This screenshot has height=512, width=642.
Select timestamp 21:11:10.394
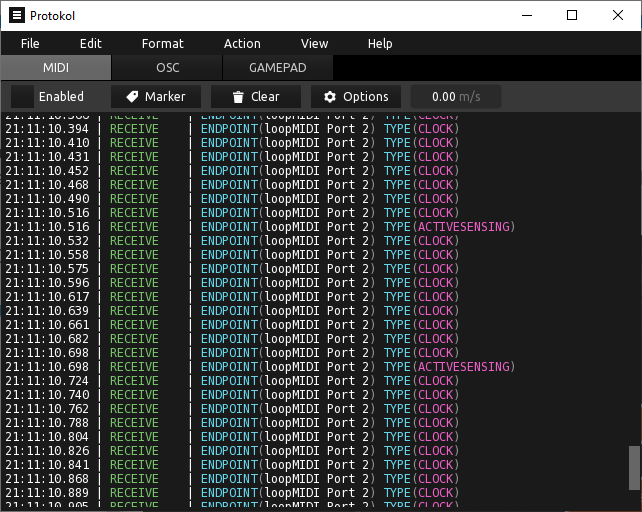click(x=47, y=129)
